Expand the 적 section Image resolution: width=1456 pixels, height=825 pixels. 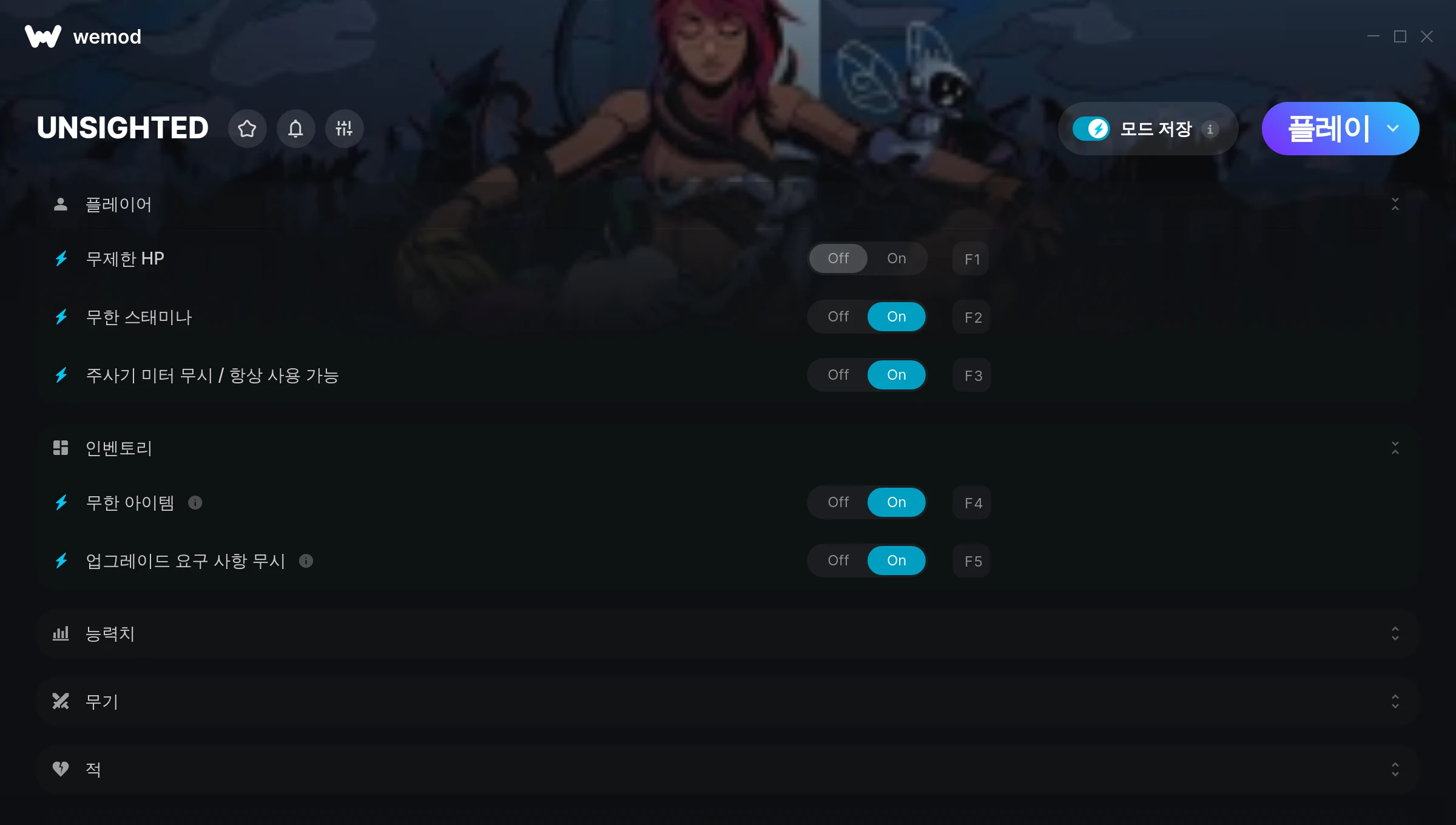(x=727, y=769)
